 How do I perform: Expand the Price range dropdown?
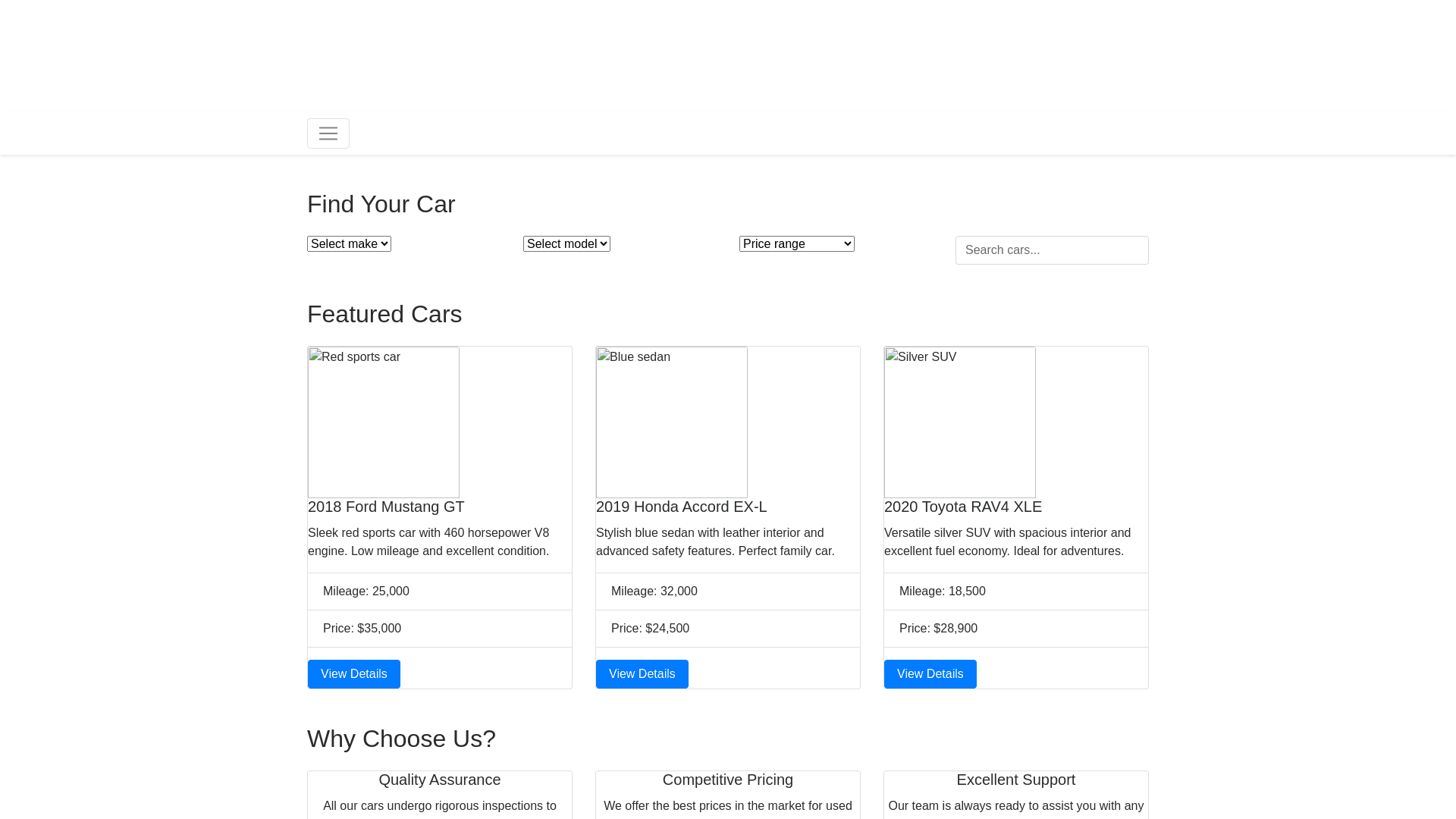click(x=796, y=244)
